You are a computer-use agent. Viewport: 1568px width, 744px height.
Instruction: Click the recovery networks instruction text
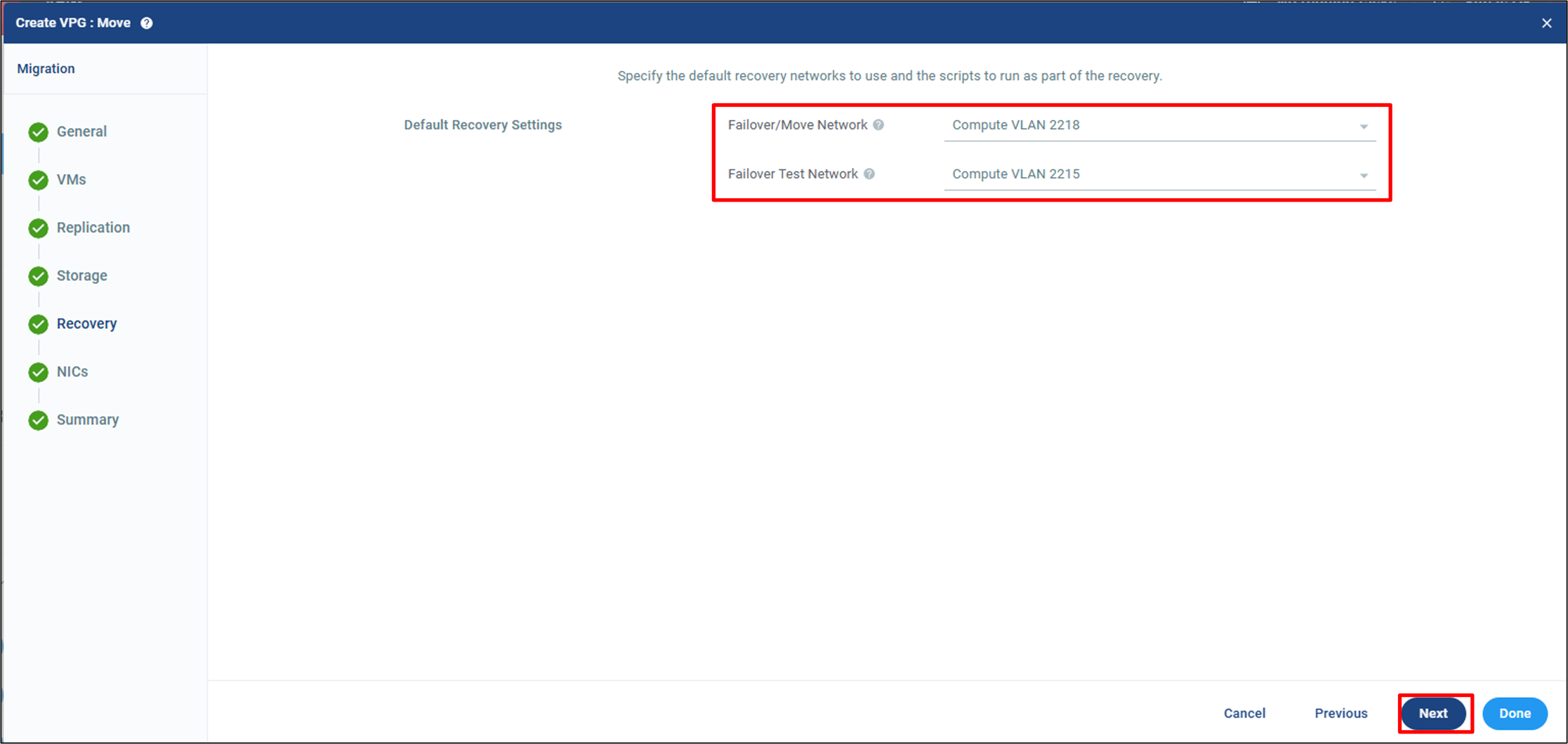(890, 76)
